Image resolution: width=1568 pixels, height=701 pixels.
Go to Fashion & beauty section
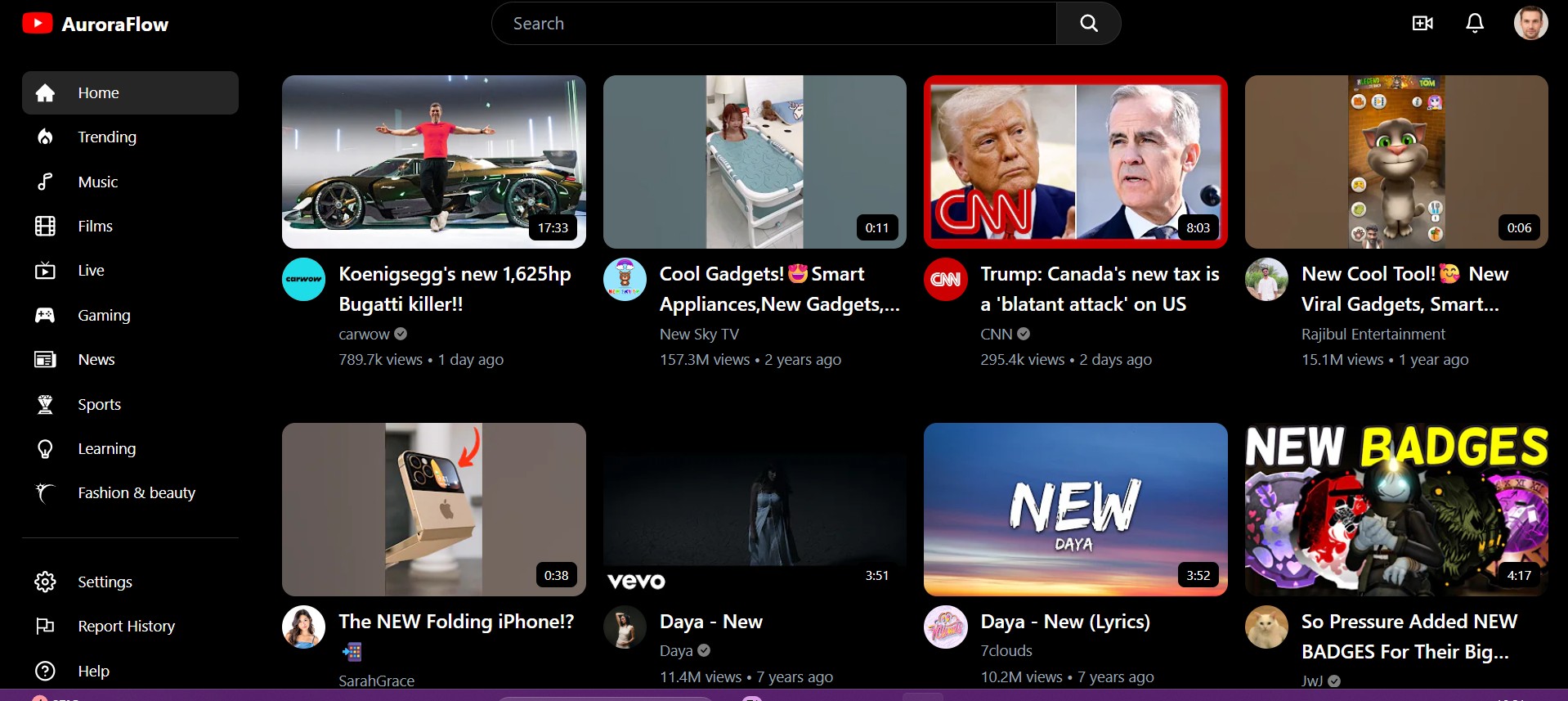coord(137,493)
